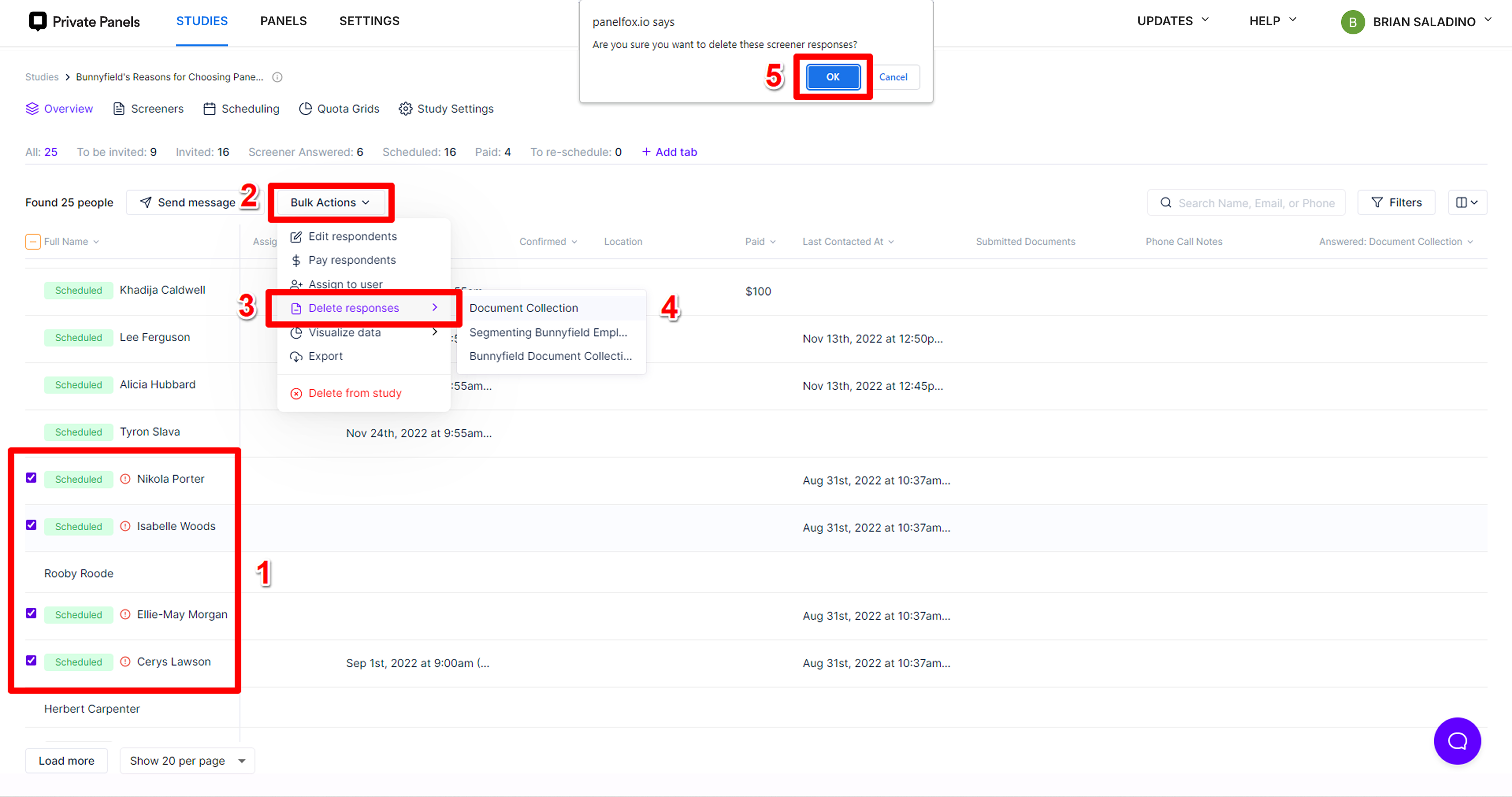Uncheck Cerys Lawson's checkbox
Image resolution: width=1512 pixels, height=797 pixels.
tap(31, 660)
